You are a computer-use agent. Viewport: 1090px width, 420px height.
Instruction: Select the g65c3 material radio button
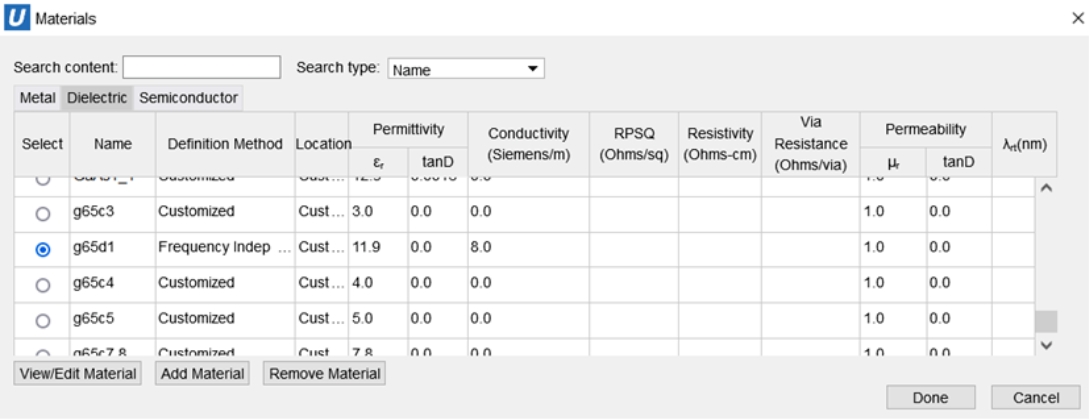[43, 213]
